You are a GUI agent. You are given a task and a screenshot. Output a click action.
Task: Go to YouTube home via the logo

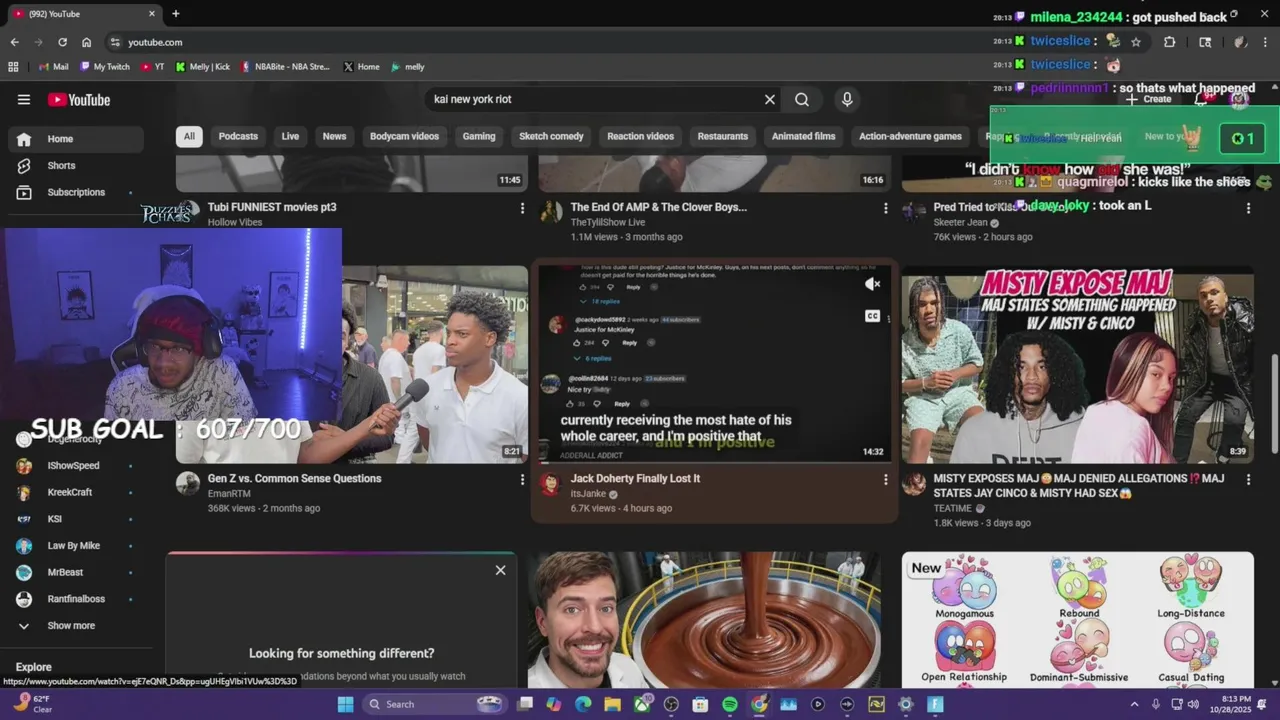pos(79,99)
